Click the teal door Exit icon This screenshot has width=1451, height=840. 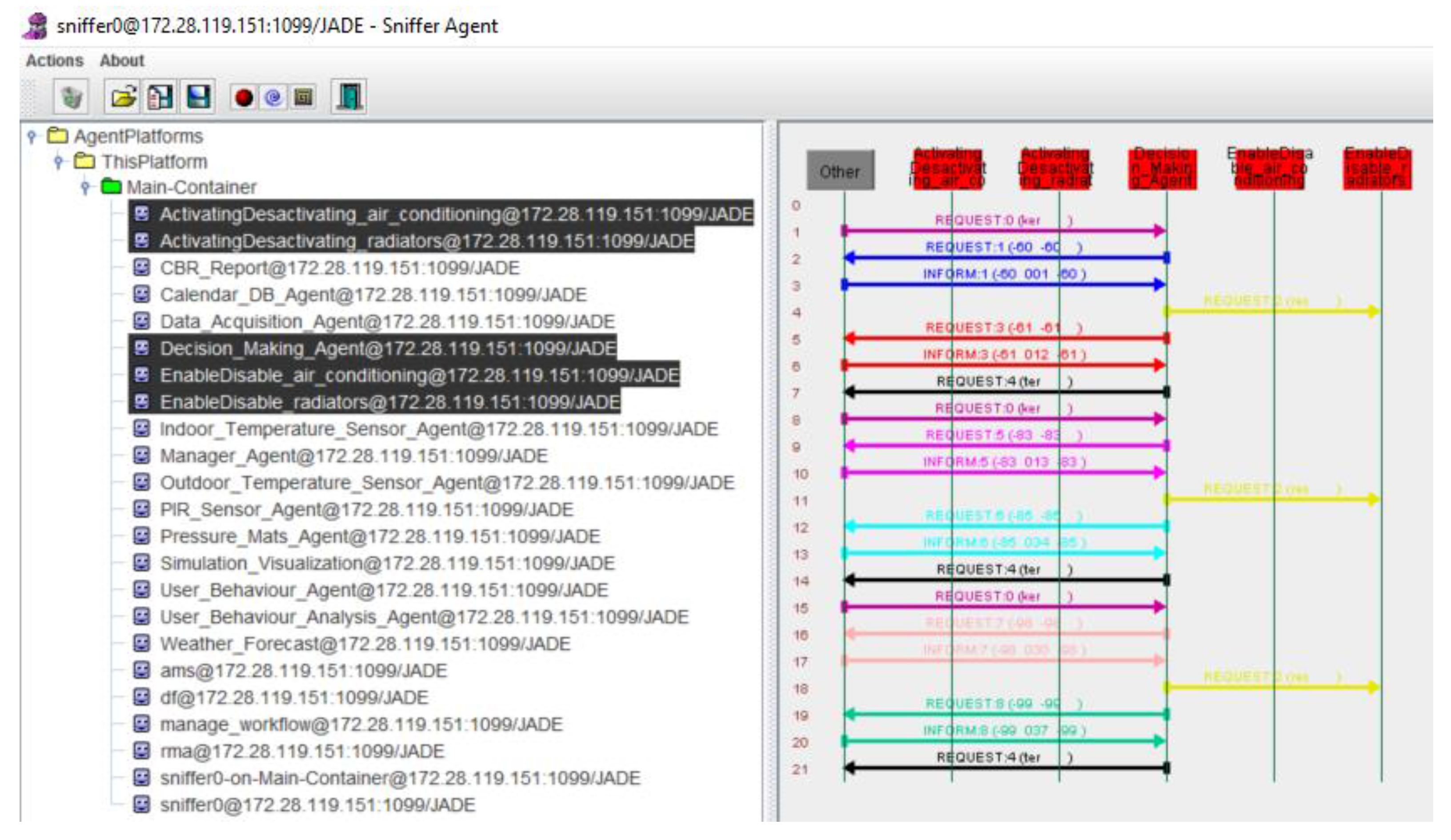349,97
